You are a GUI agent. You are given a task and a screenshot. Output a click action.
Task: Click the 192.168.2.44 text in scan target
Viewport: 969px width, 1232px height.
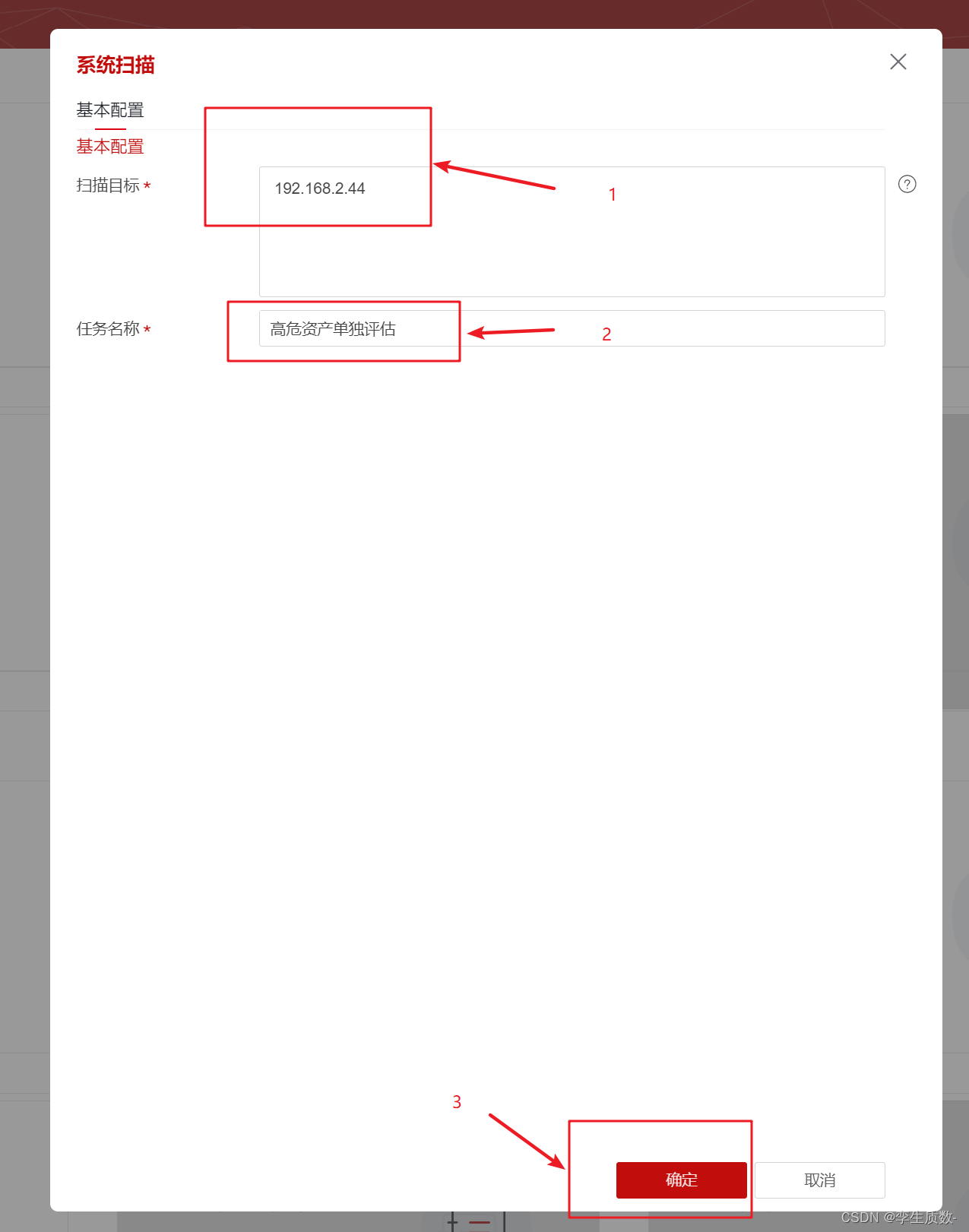[320, 188]
